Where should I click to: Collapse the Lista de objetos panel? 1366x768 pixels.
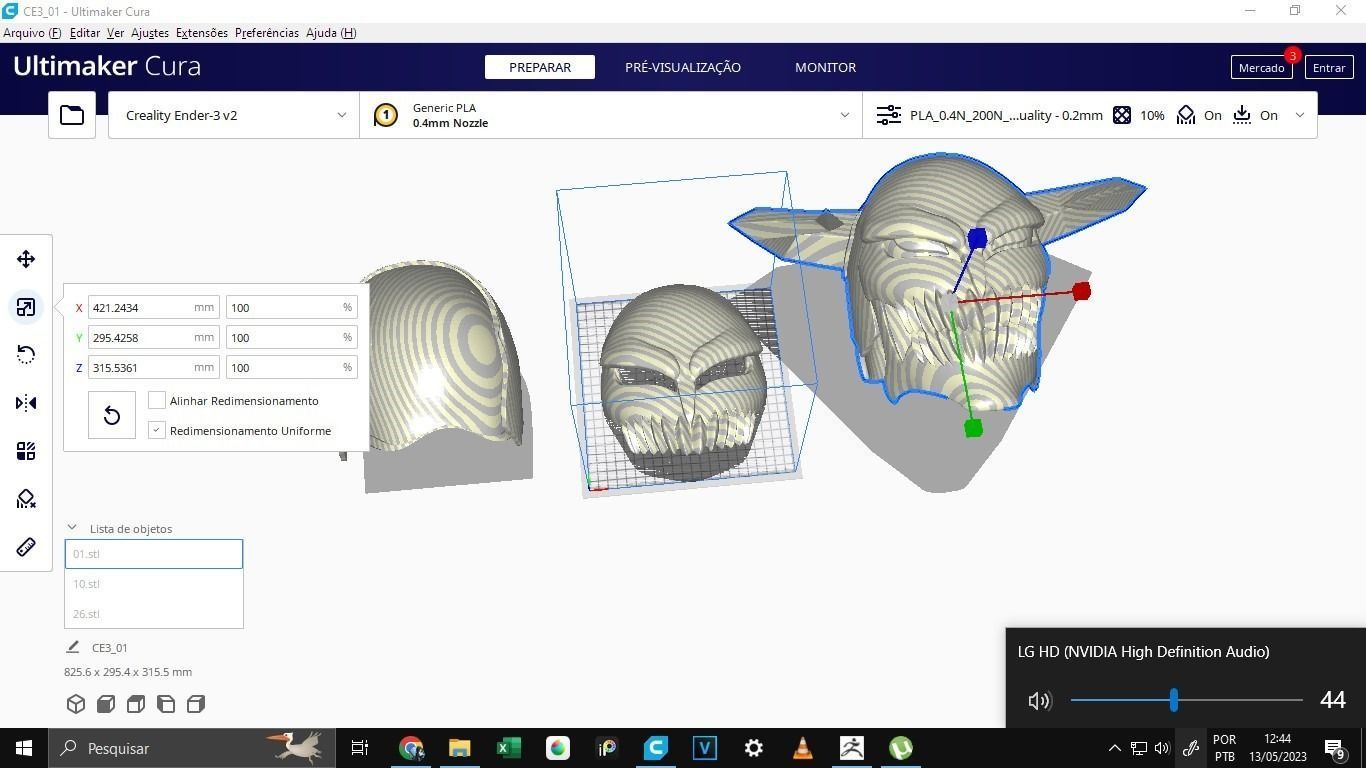72,528
